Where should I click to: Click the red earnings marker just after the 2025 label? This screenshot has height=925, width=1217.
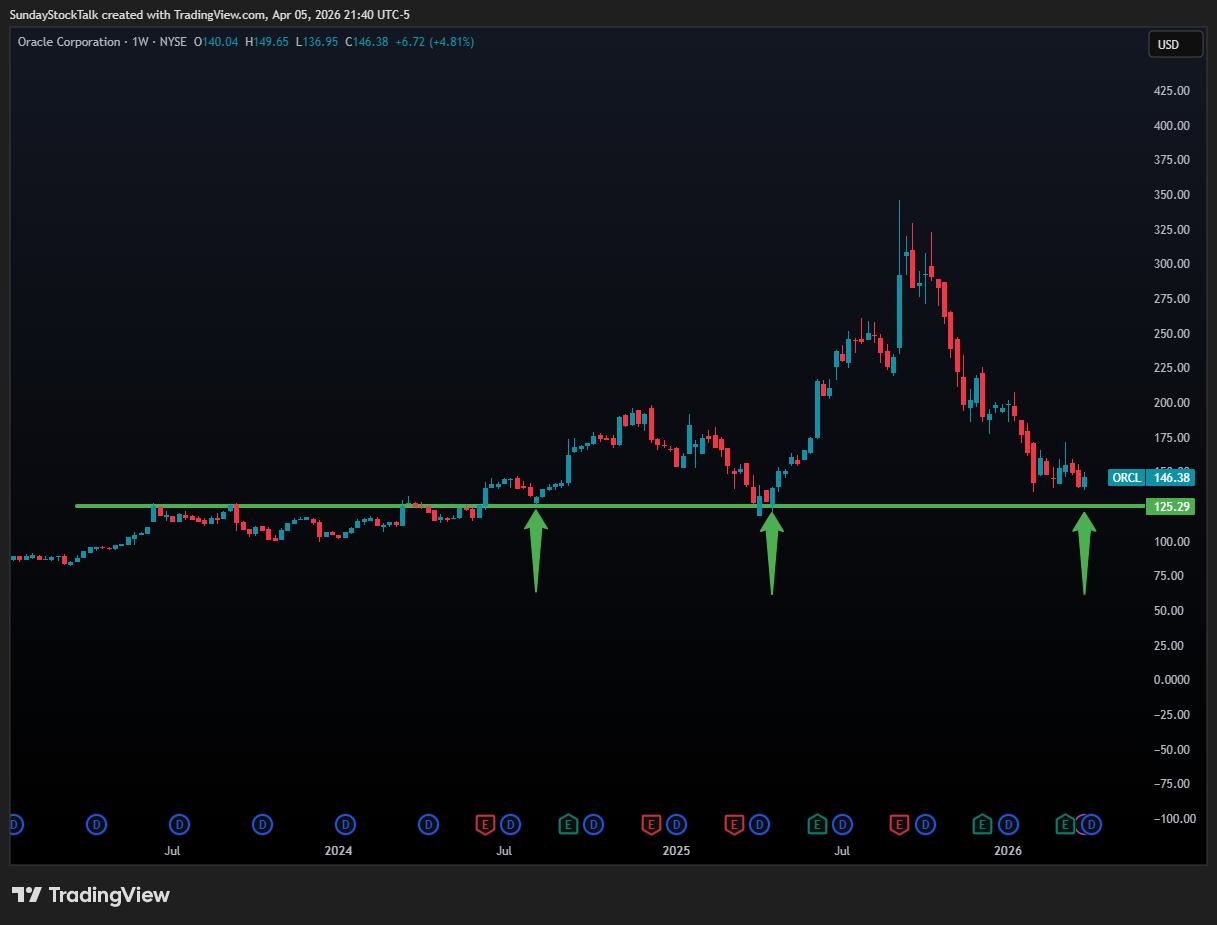click(x=733, y=825)
